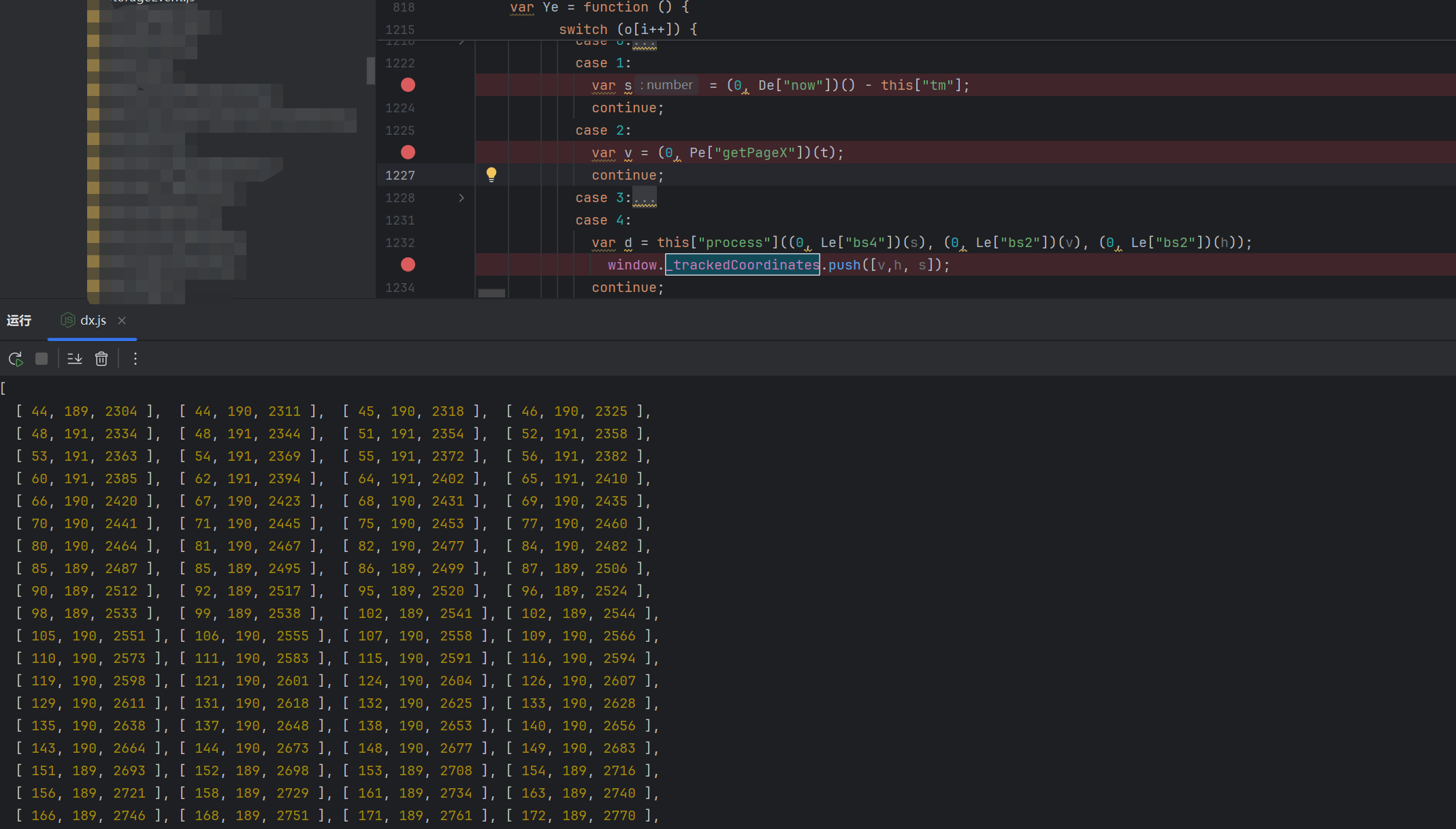1456x829 pixels.
Task: Close the dx.js run tab
Action: 122,321
